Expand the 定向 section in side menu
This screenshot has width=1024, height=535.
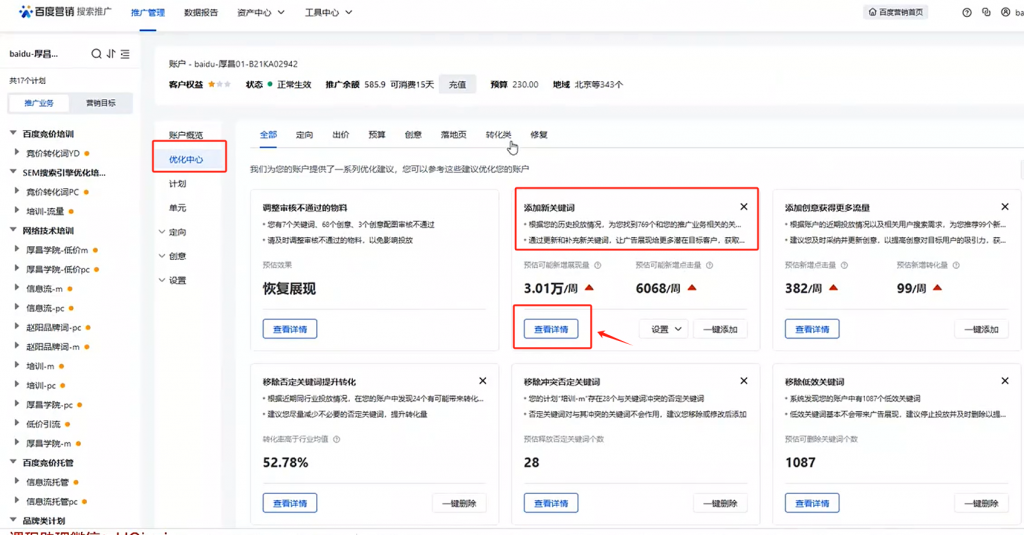click(162, 232)
